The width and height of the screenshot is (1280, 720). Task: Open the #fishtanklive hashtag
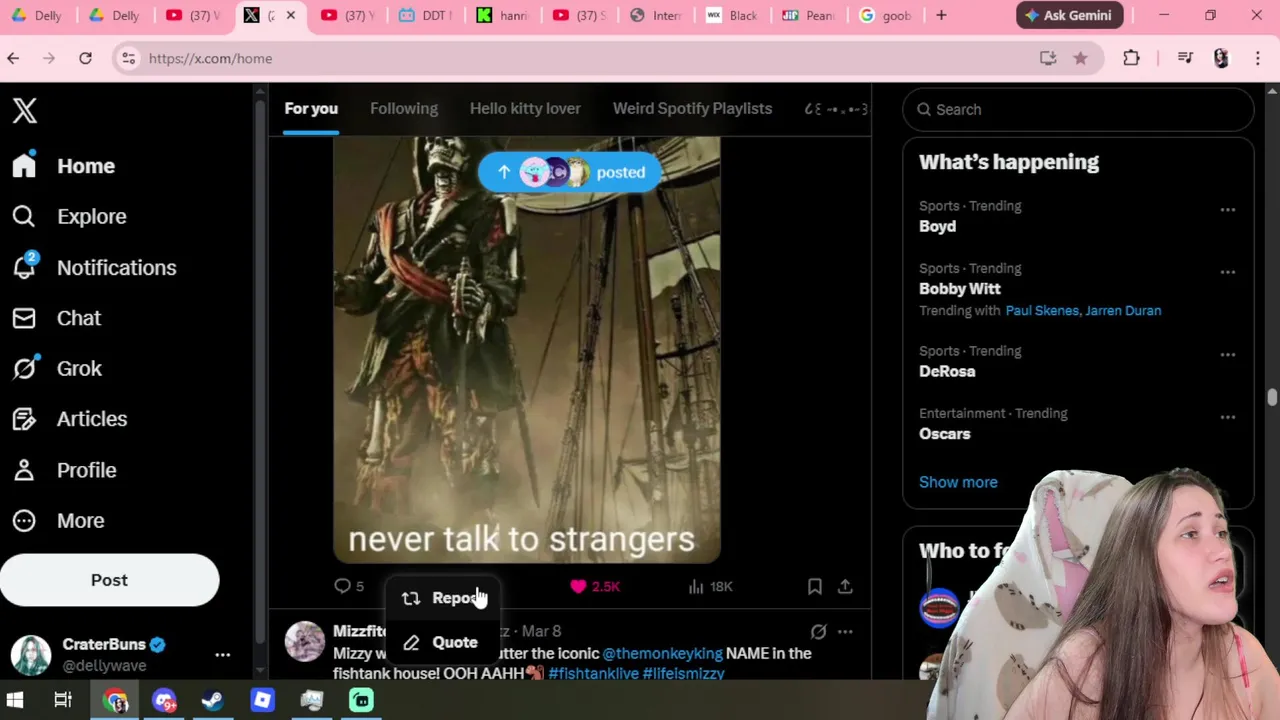coord(593,674)
